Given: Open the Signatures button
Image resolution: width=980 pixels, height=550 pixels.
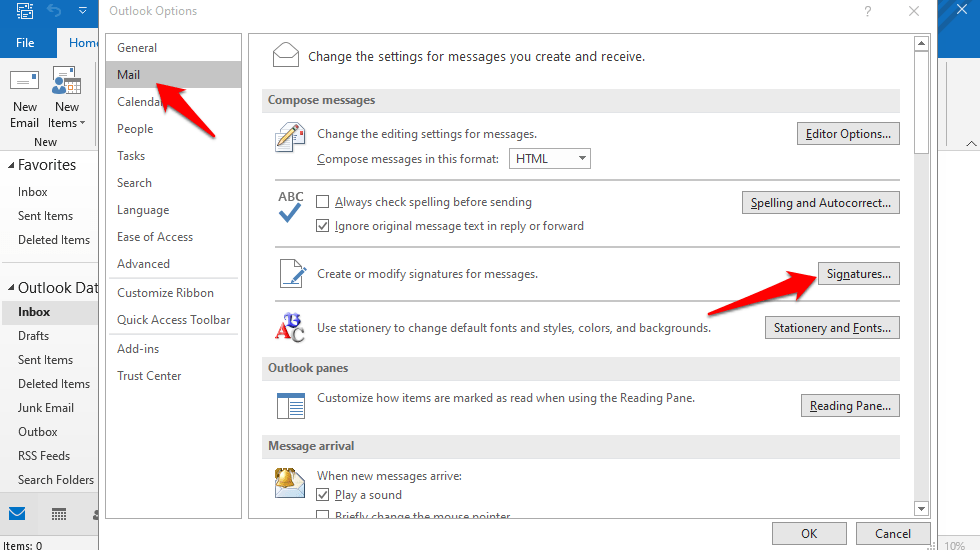Looking at the screenshot, I should pyautogui.click(x=858, y=274).
